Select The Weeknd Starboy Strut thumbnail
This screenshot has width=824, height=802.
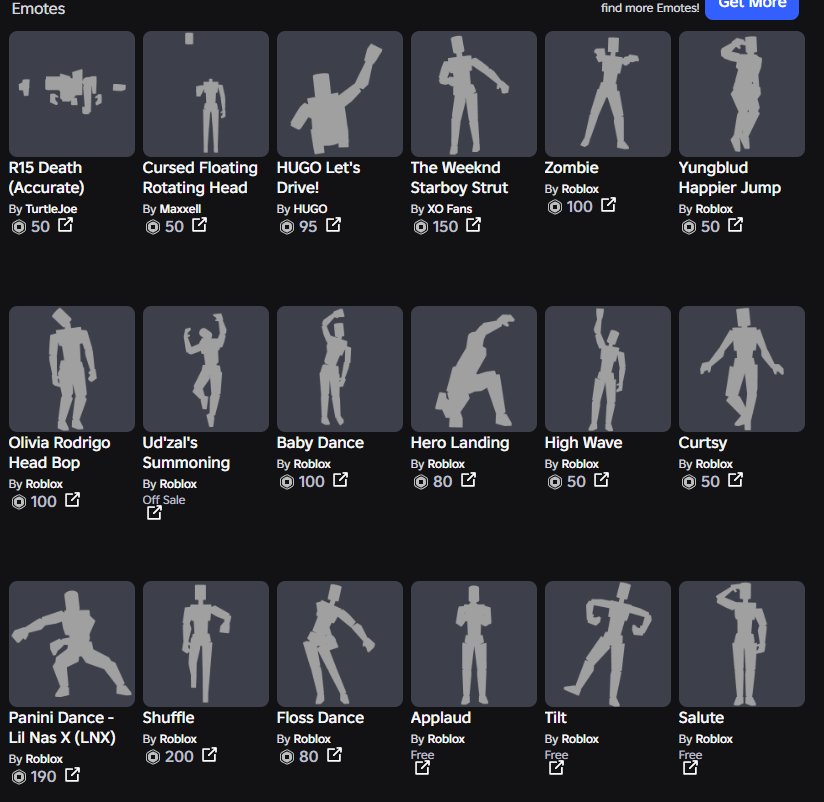point(474,94)
